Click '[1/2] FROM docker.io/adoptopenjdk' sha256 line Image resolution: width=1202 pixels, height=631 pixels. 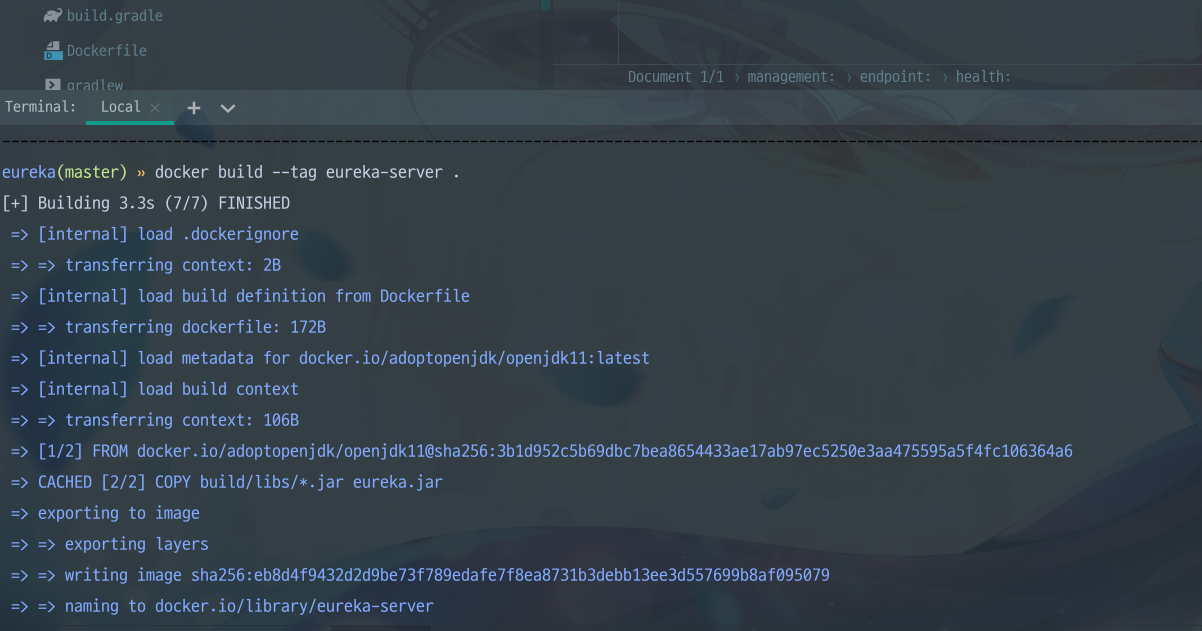(542, 451)
